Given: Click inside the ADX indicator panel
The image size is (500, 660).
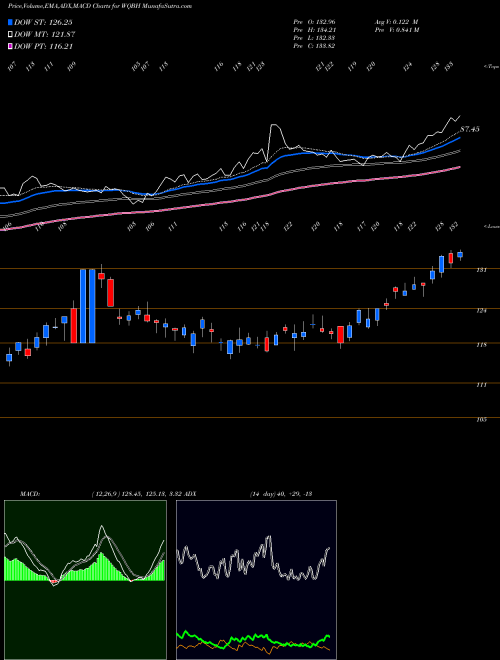Looking at the screenshot, I should coord(256,580).
